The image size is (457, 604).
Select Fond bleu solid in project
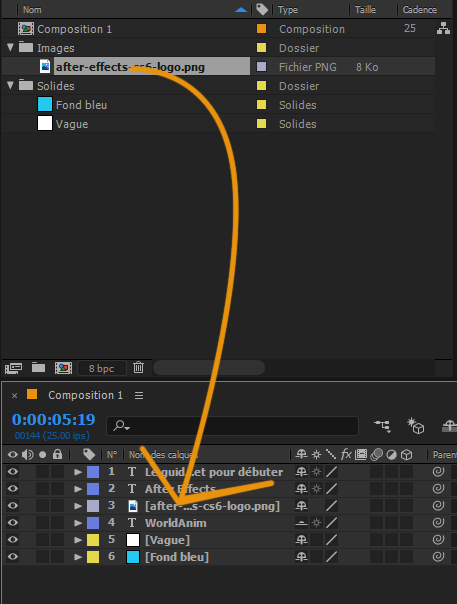[81, 105]
